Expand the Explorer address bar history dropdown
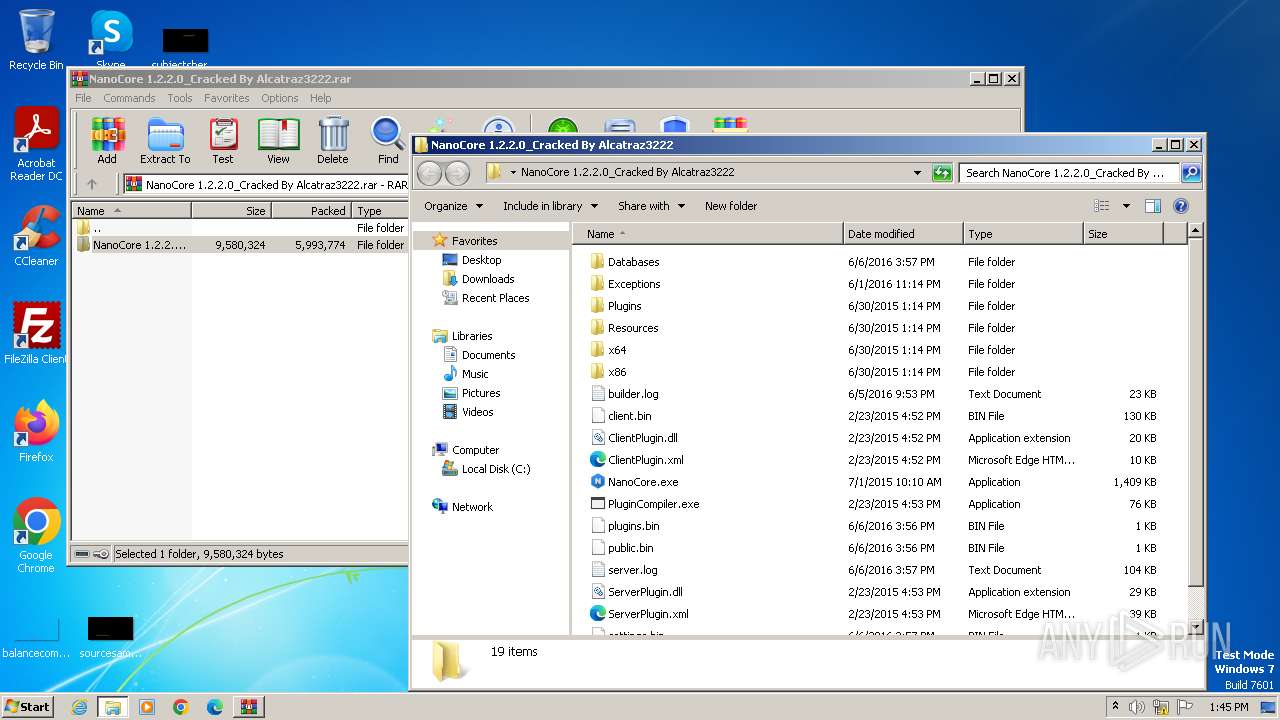 [917, 173]
